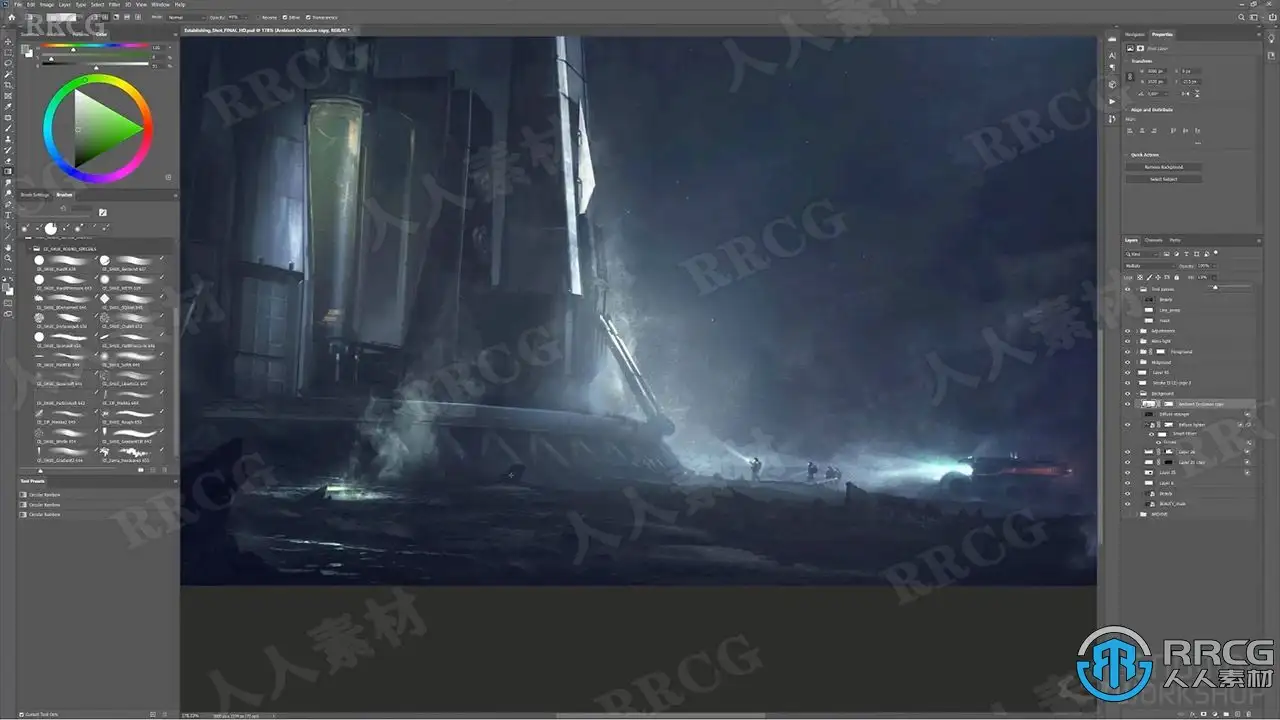
Task: Select the Clone Stamp tool
Action: click(9, 139)
